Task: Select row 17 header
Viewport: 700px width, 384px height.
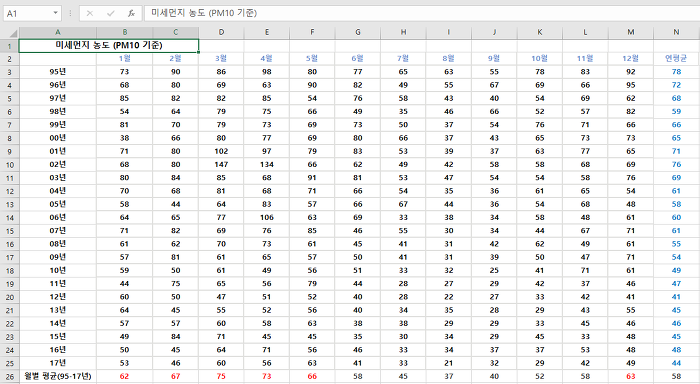Action: click(9, 258)
